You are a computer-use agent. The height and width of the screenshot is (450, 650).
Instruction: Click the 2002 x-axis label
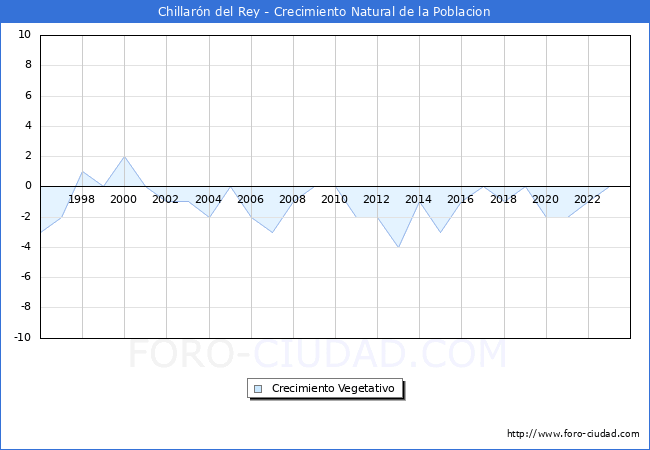click(x=165, y=200)
